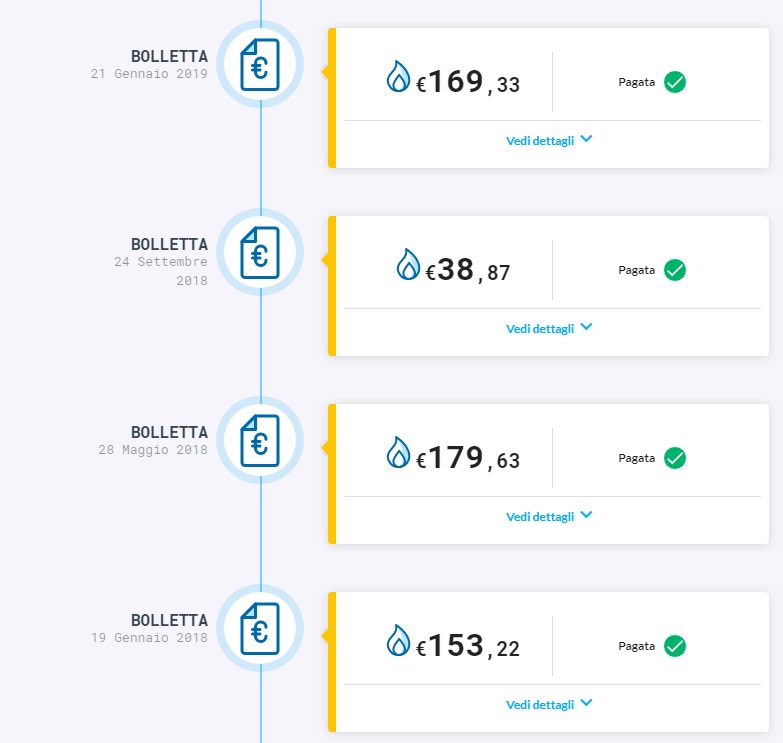The width and height of the screenshot is (783, 743).
Task: Click the bill icon for 24 Settembre 2018
Action: pos(260,253)
